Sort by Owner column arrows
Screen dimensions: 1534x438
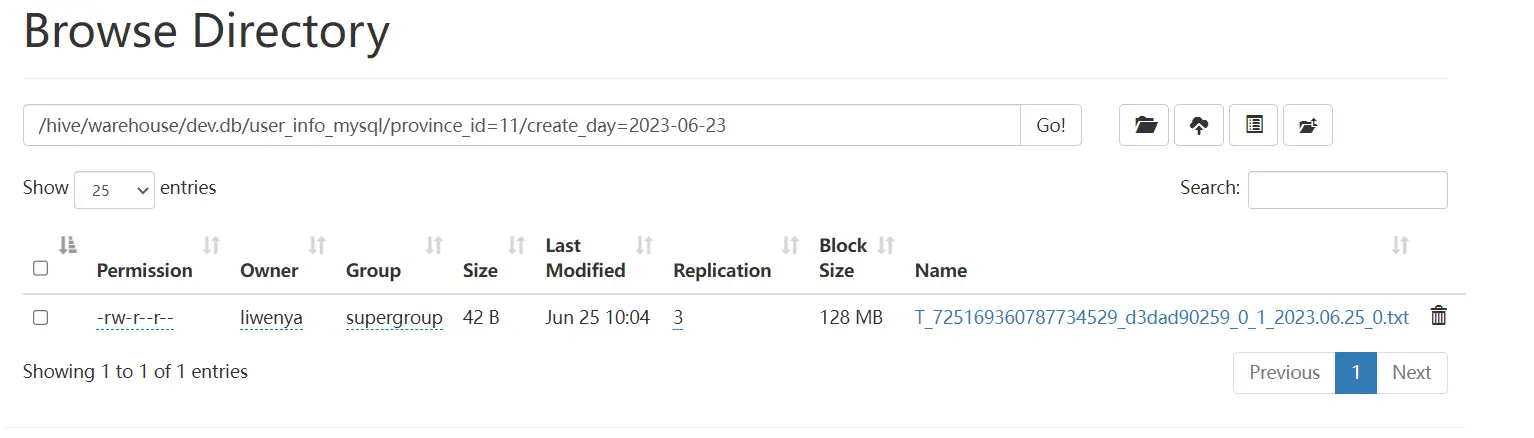317,245
